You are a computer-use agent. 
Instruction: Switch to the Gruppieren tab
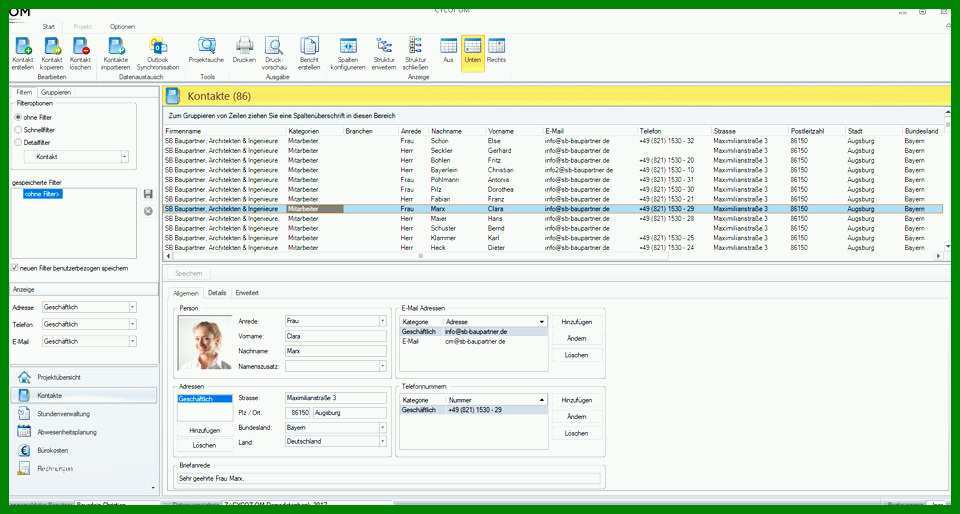(x=56, y=92)
